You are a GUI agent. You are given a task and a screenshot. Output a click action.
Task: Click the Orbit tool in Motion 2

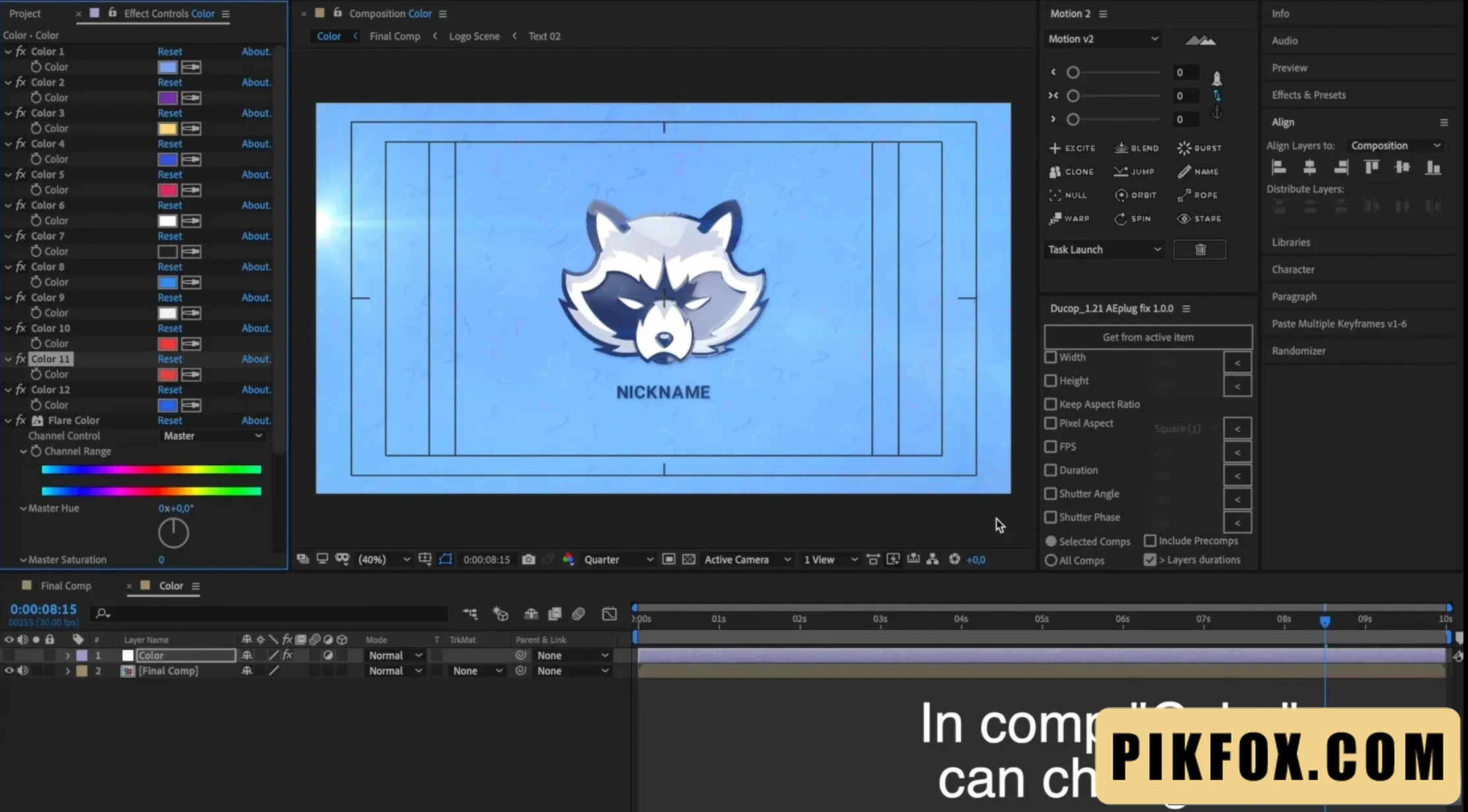1136,195
